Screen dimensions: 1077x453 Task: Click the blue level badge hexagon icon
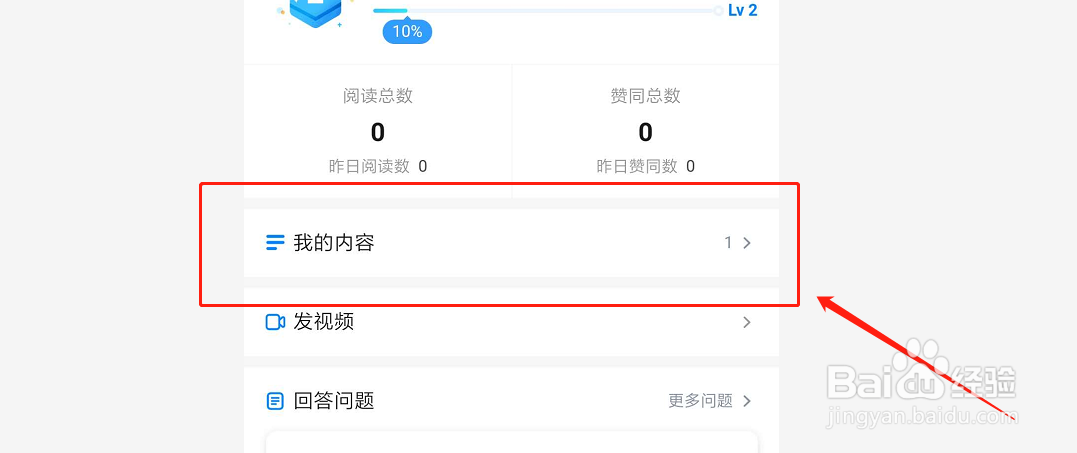315,12
